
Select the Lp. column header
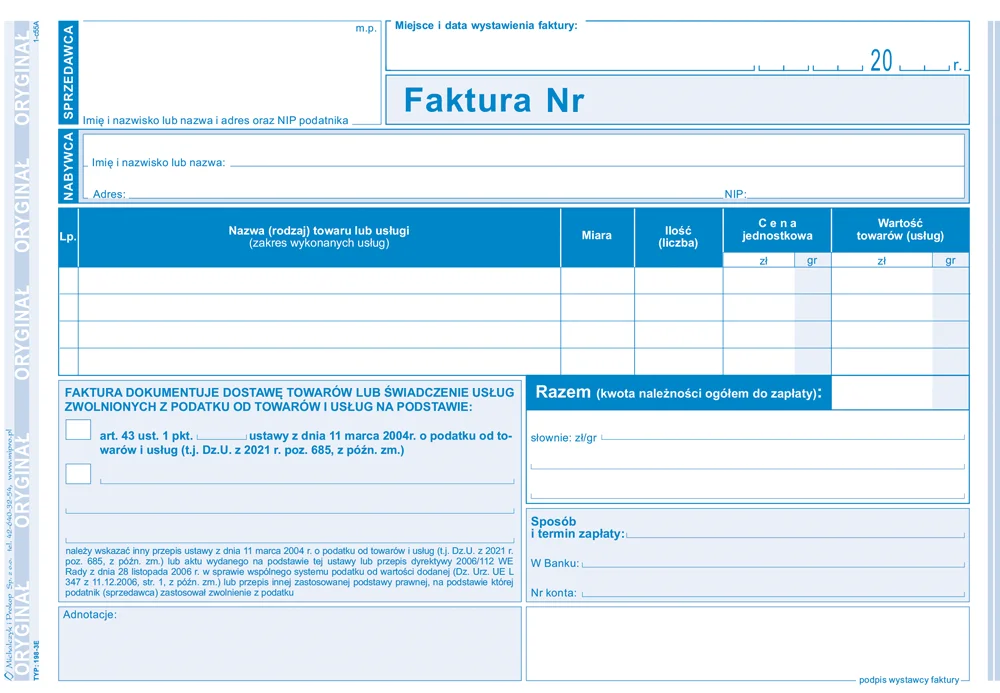click(x=68, y=237)
